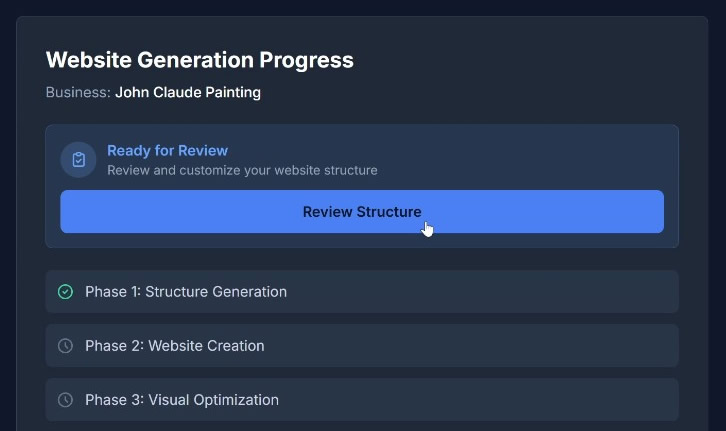Click the blank right end of Phase 3 row

point(600,400)
